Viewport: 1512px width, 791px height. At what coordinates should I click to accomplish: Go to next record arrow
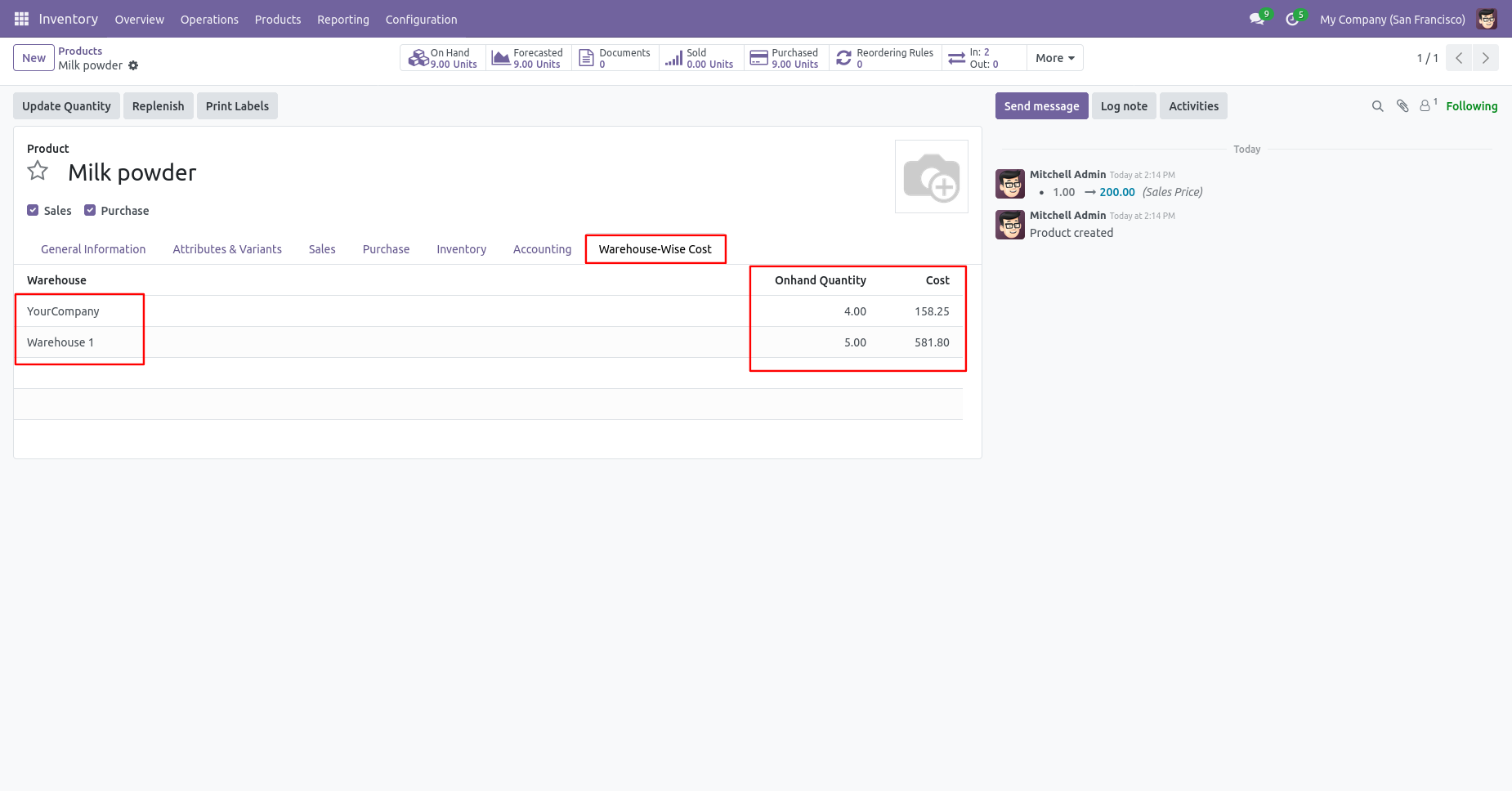pyautogui.click(x=1486, y=58)
